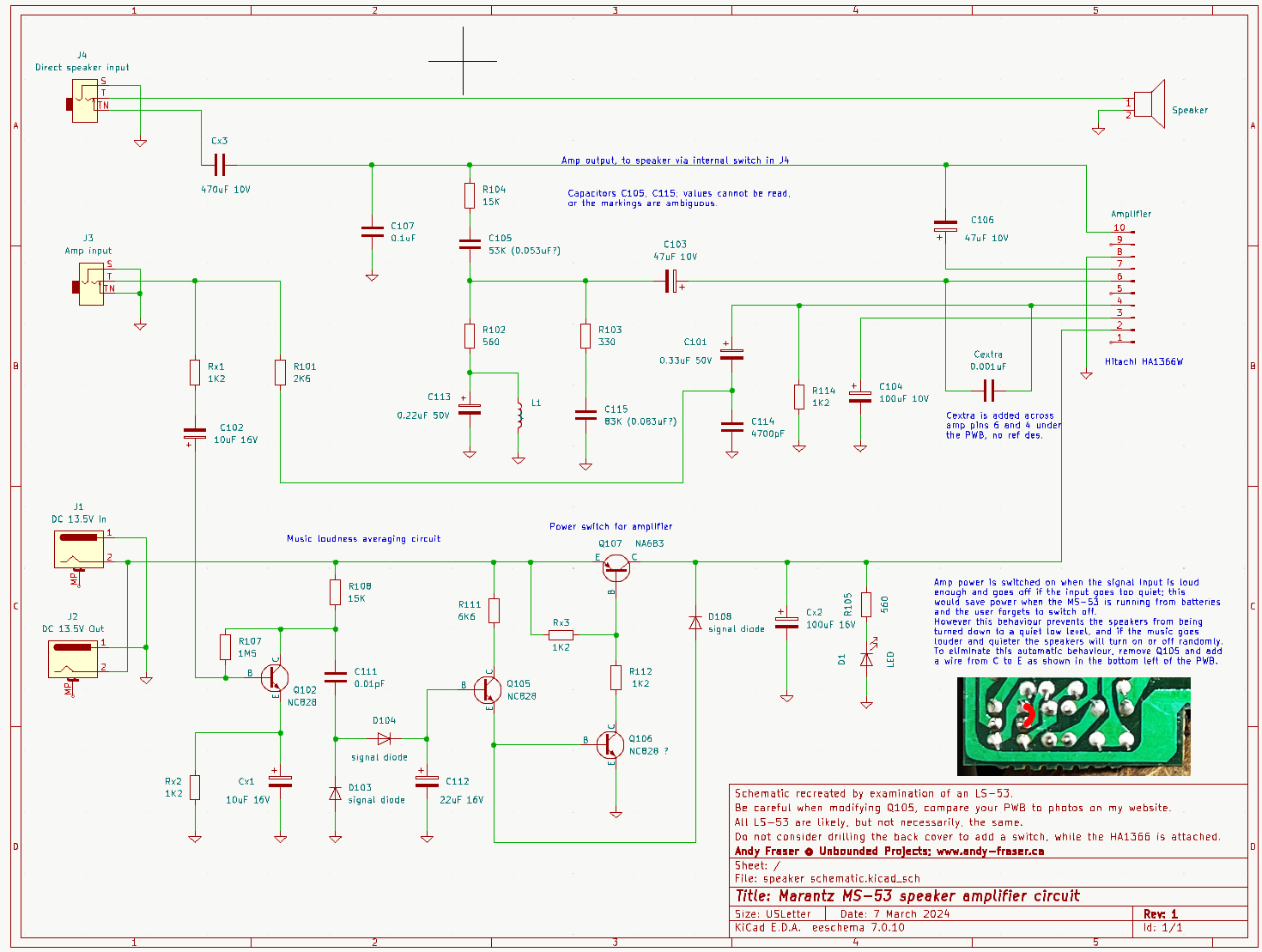Click the Cextra 0.001uF capacitor symbol
The height and width of the screenshot is (952, 1262).
(x=988, y=391)
